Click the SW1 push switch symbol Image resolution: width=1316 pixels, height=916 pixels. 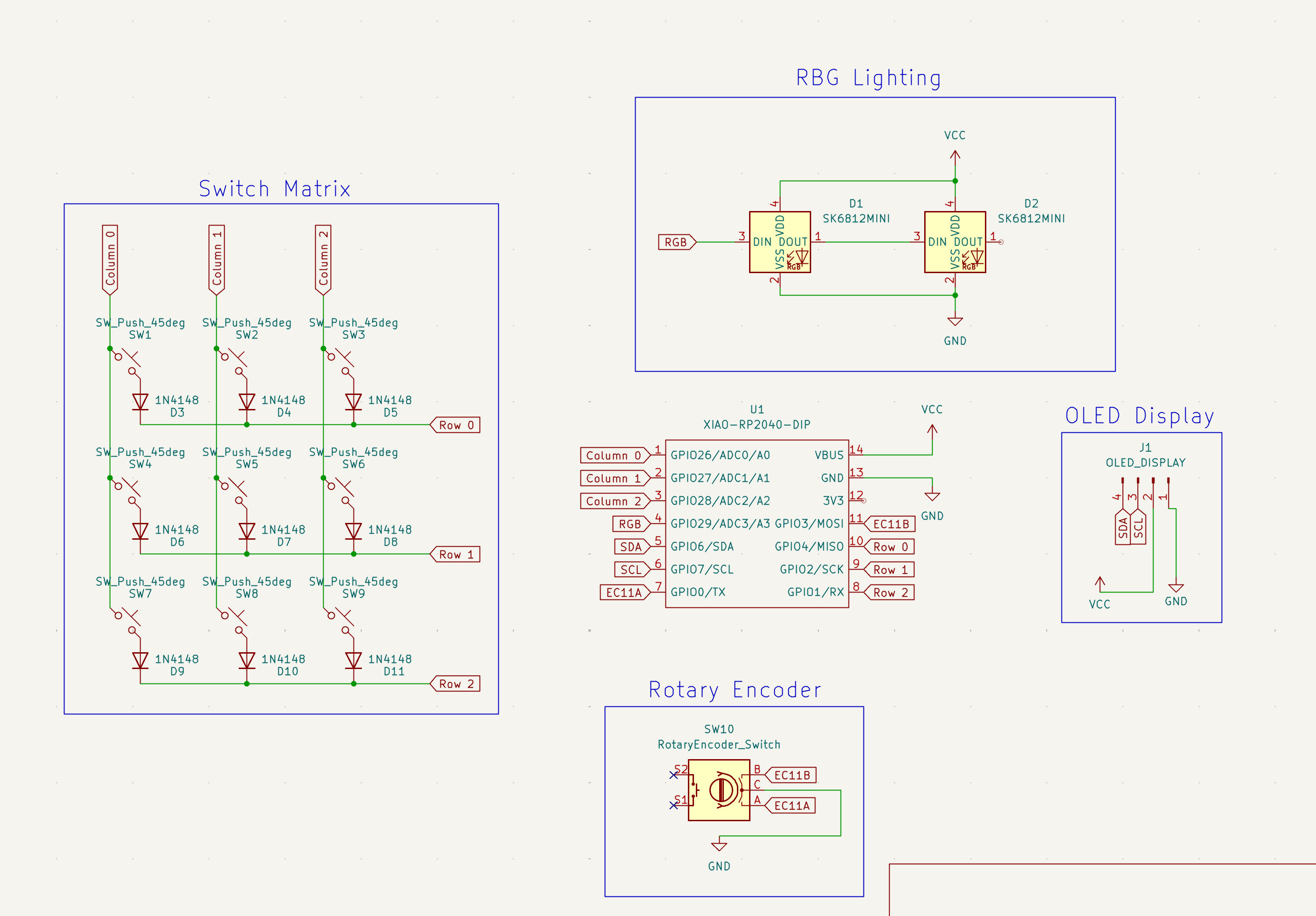125,363
